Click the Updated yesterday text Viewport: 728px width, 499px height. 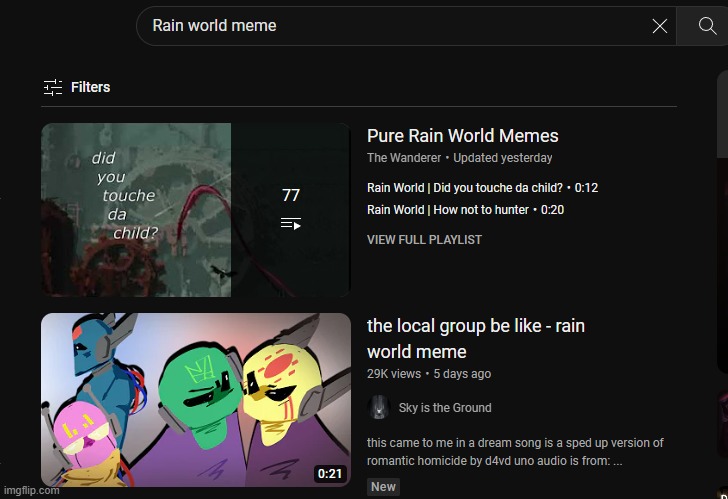pos(503,158)
